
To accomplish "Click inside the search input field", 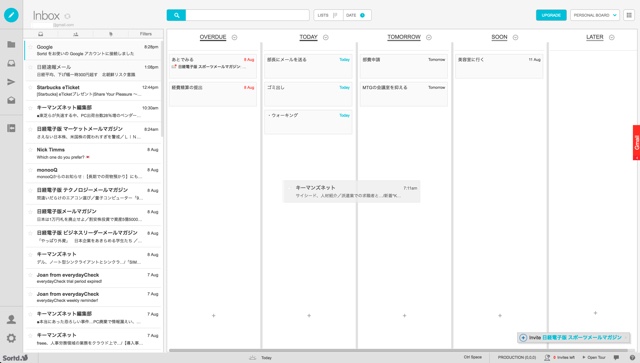I will click(247, 15).
